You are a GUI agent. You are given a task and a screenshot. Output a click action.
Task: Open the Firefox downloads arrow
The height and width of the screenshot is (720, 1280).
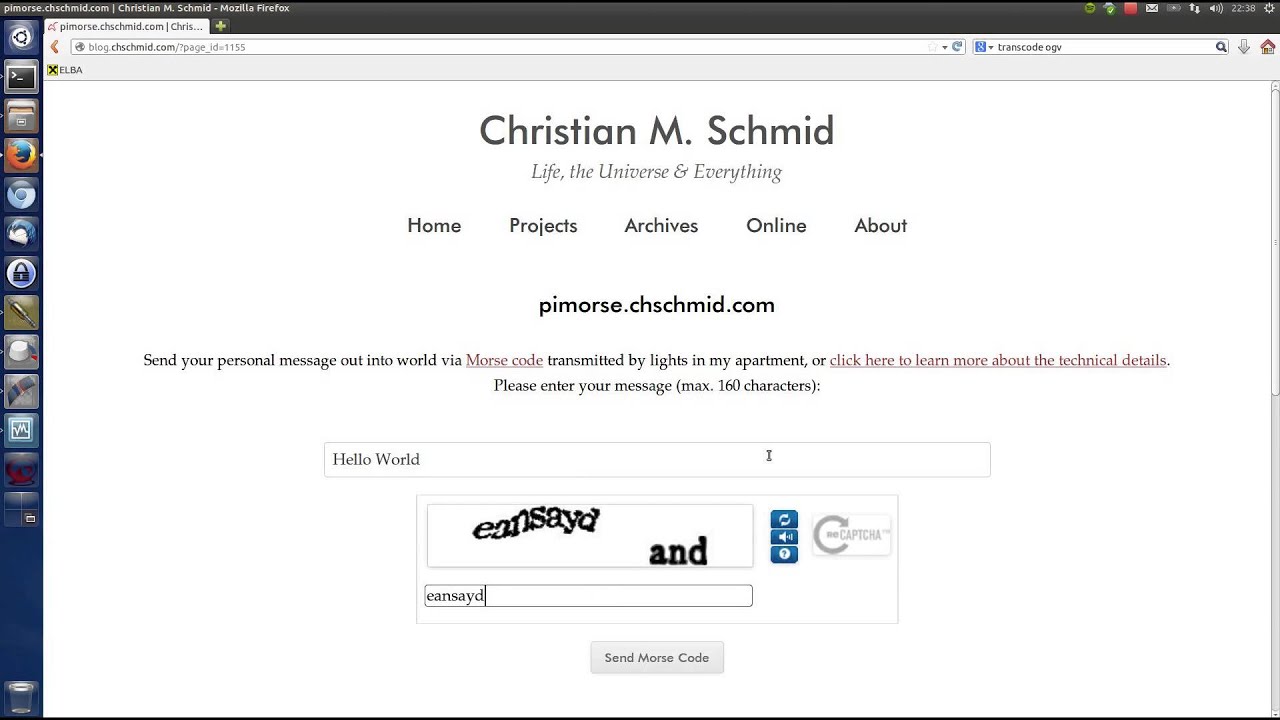pos(1244,47)
